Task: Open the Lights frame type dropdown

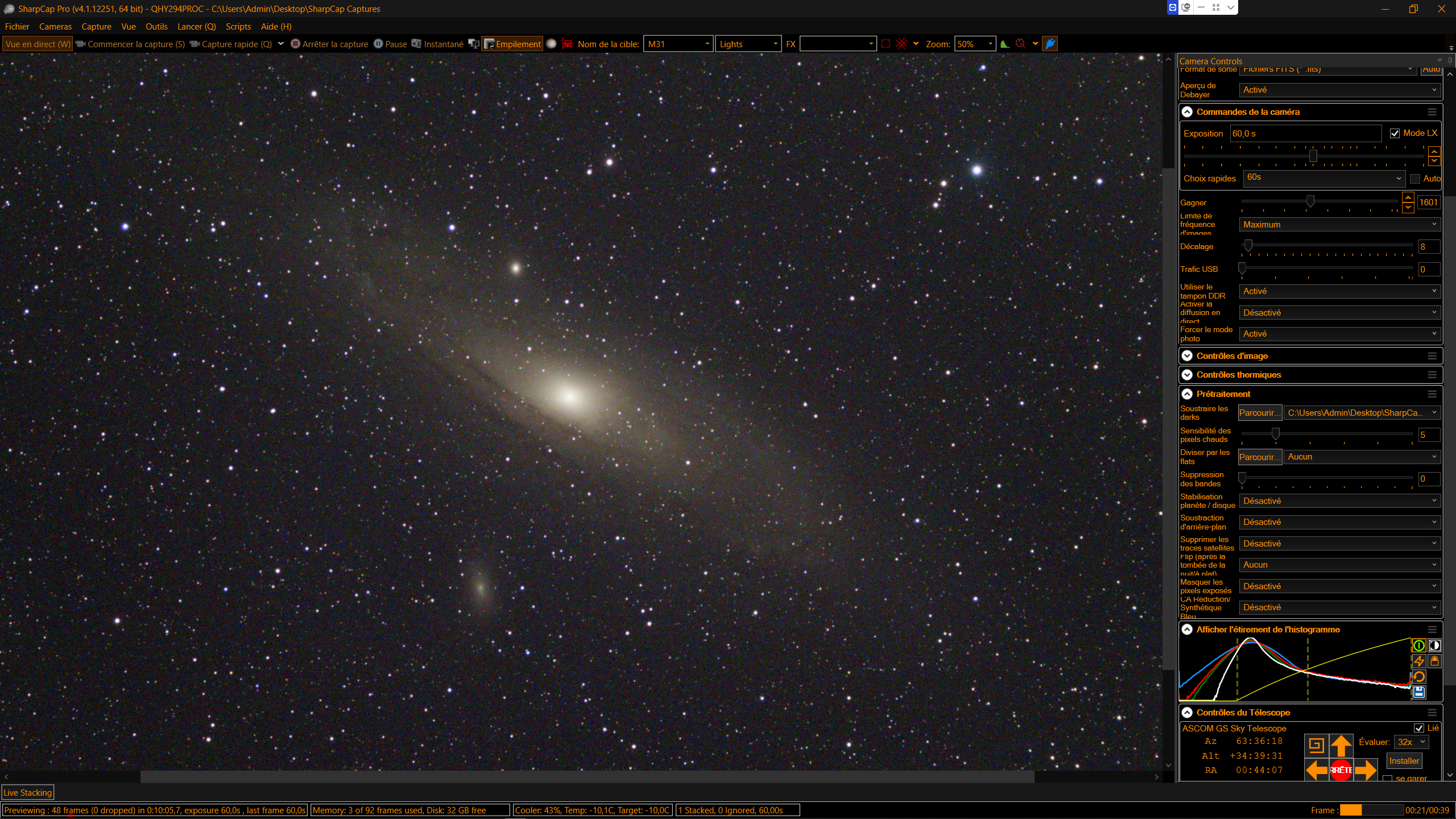Action: (x=748, y=44)
